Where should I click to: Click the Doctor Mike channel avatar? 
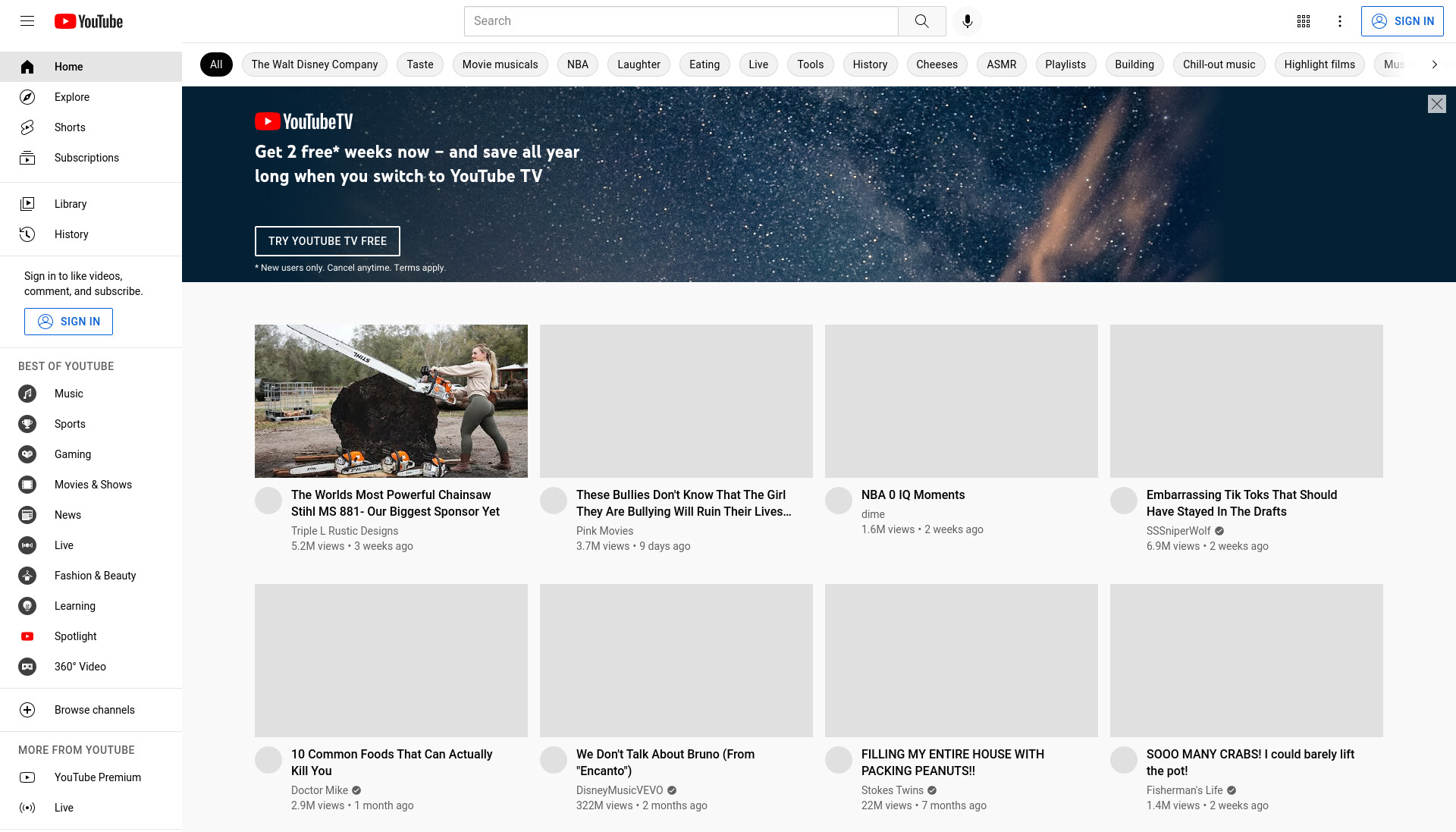[268, 760]
